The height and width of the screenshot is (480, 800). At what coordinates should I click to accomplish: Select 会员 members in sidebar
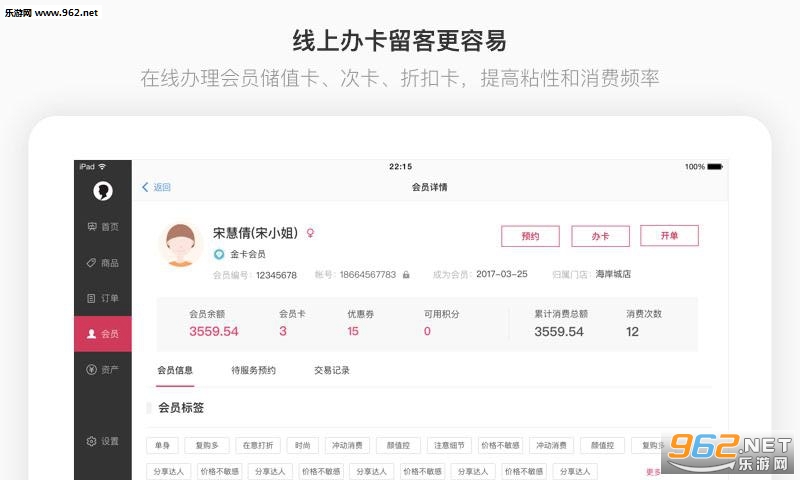coord(103,334)
